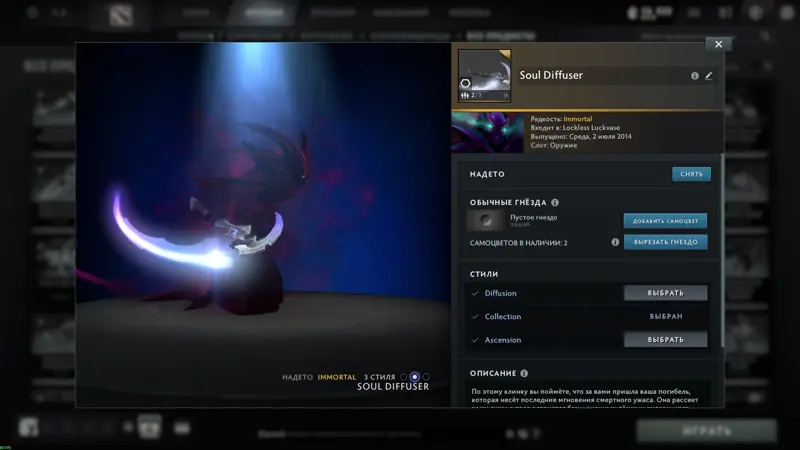The width and height of the screenshot is (800, 450).
Task: Select the middle style radio dot in preview
Action: [415, 377]
